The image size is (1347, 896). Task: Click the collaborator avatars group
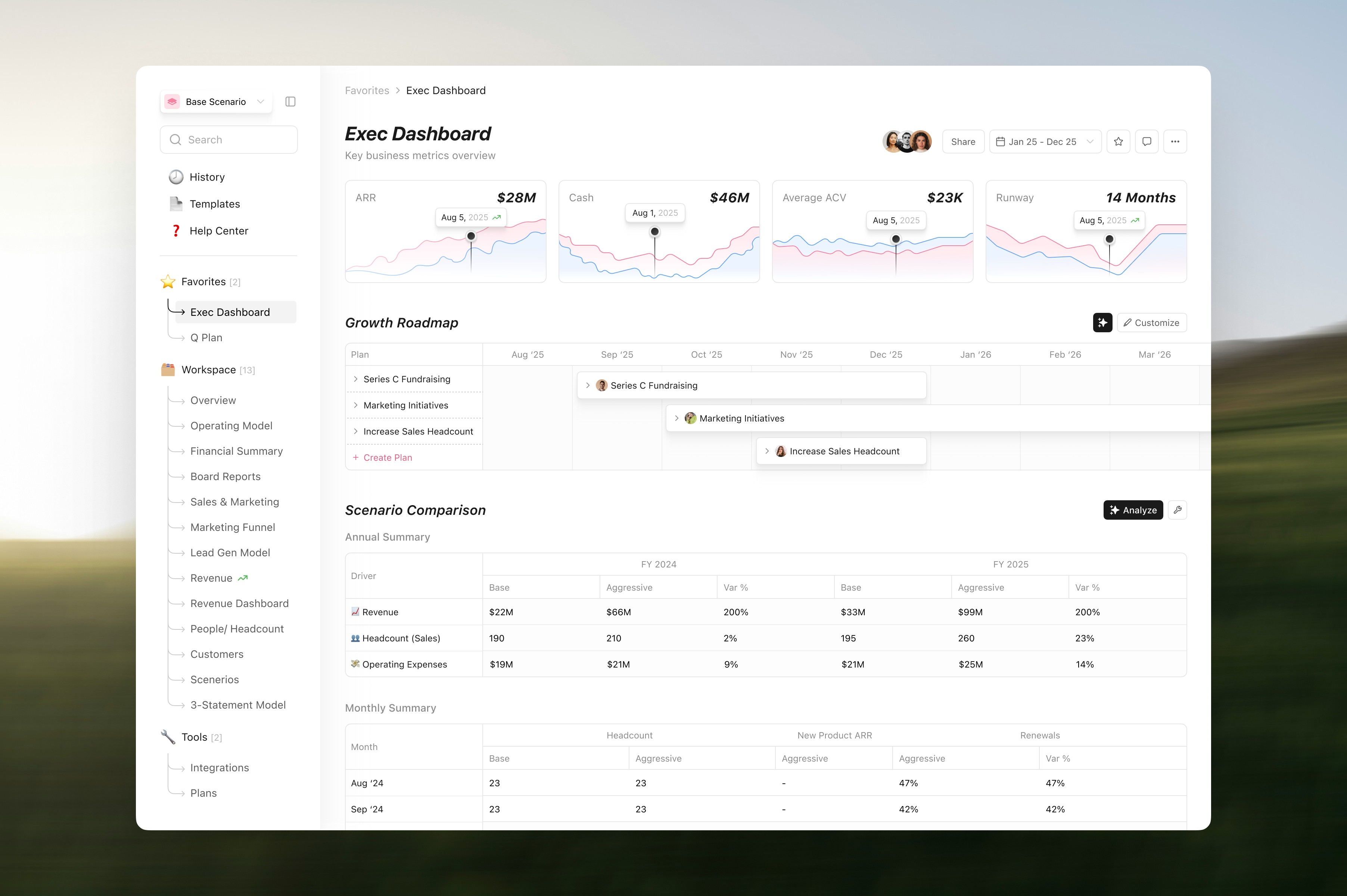907,142
